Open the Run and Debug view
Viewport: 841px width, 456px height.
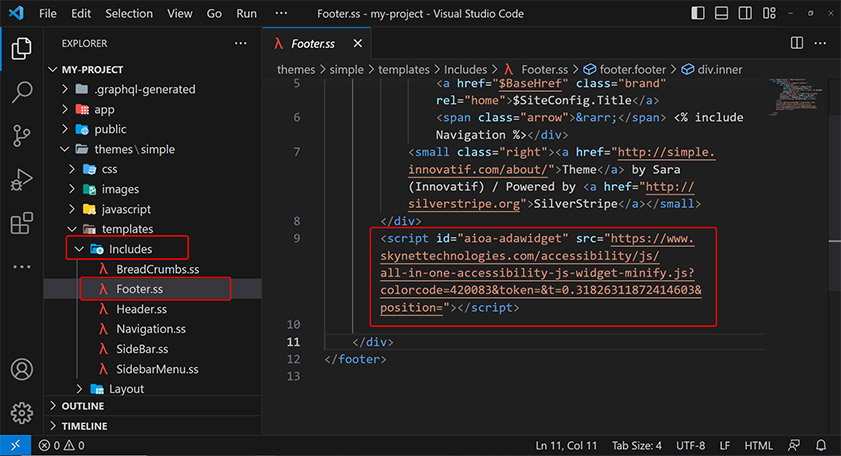21,180
